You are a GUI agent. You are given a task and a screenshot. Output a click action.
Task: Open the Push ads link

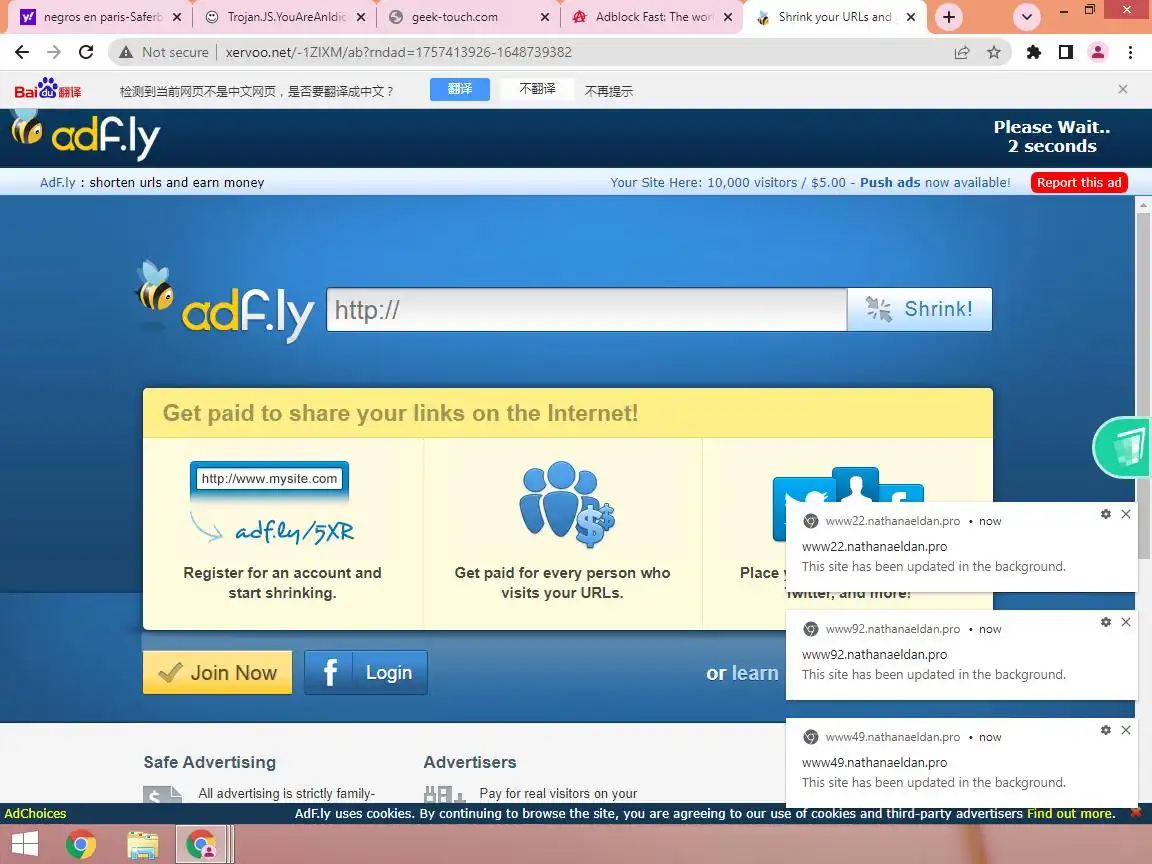click(890, 182)
